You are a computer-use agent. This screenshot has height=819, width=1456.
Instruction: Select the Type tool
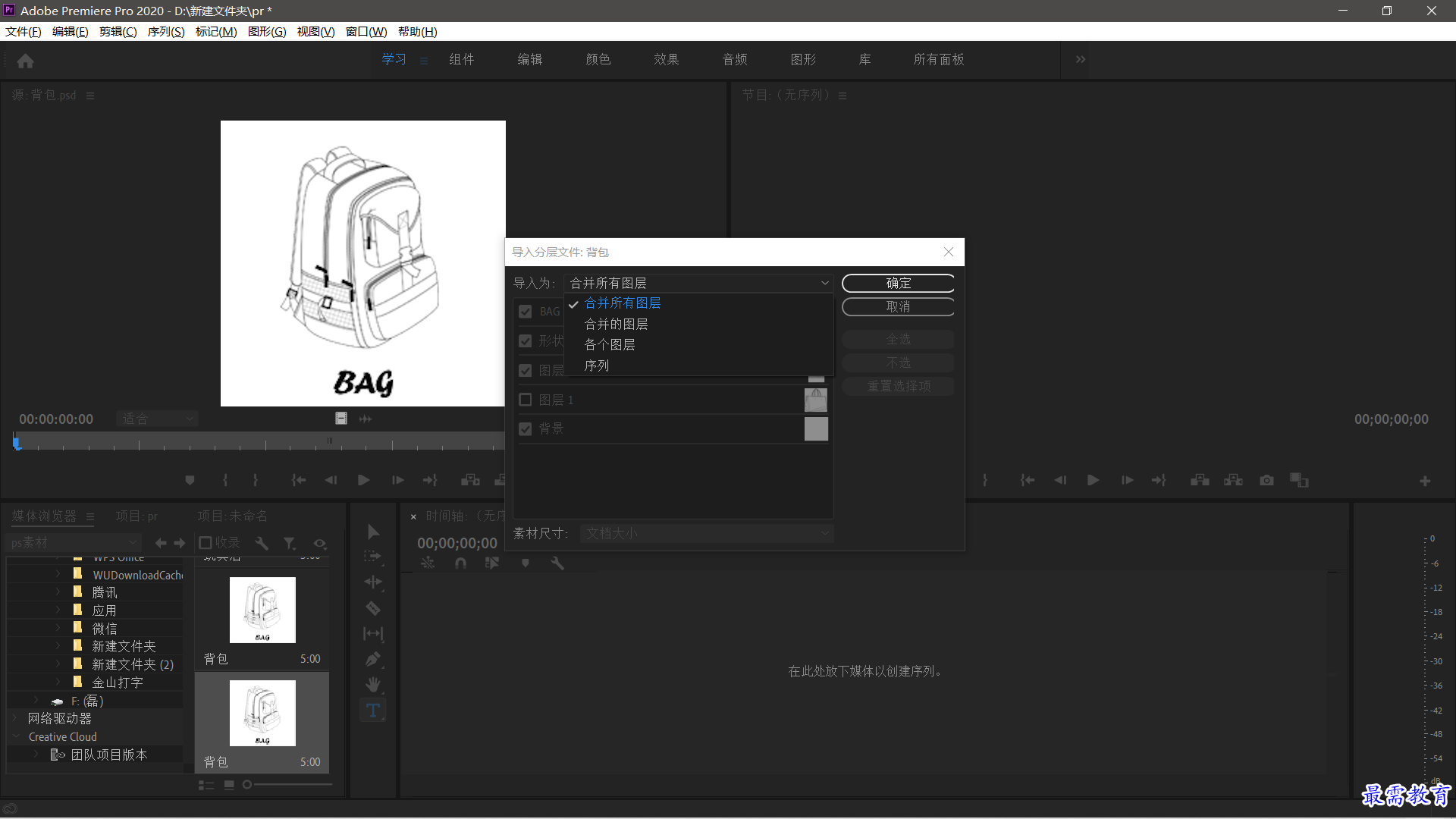point(372,711)
